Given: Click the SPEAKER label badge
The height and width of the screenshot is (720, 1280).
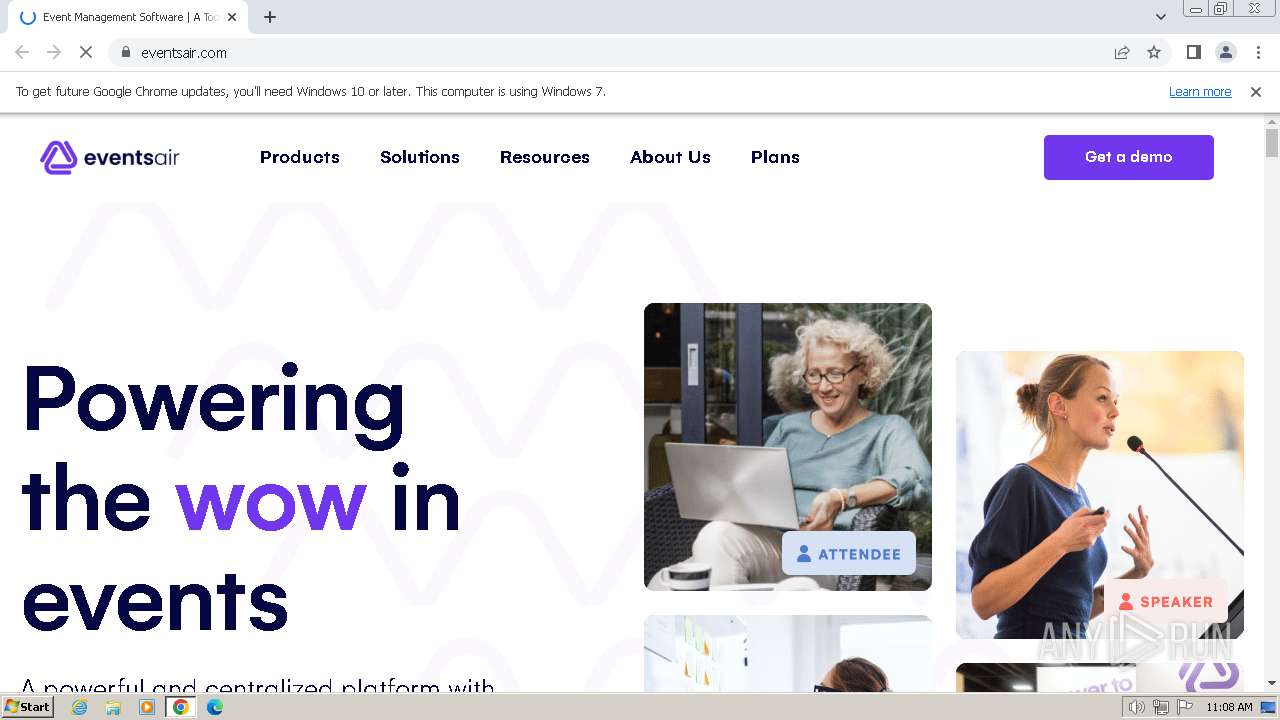Looking at the screenshot, I should point(1166,601).
